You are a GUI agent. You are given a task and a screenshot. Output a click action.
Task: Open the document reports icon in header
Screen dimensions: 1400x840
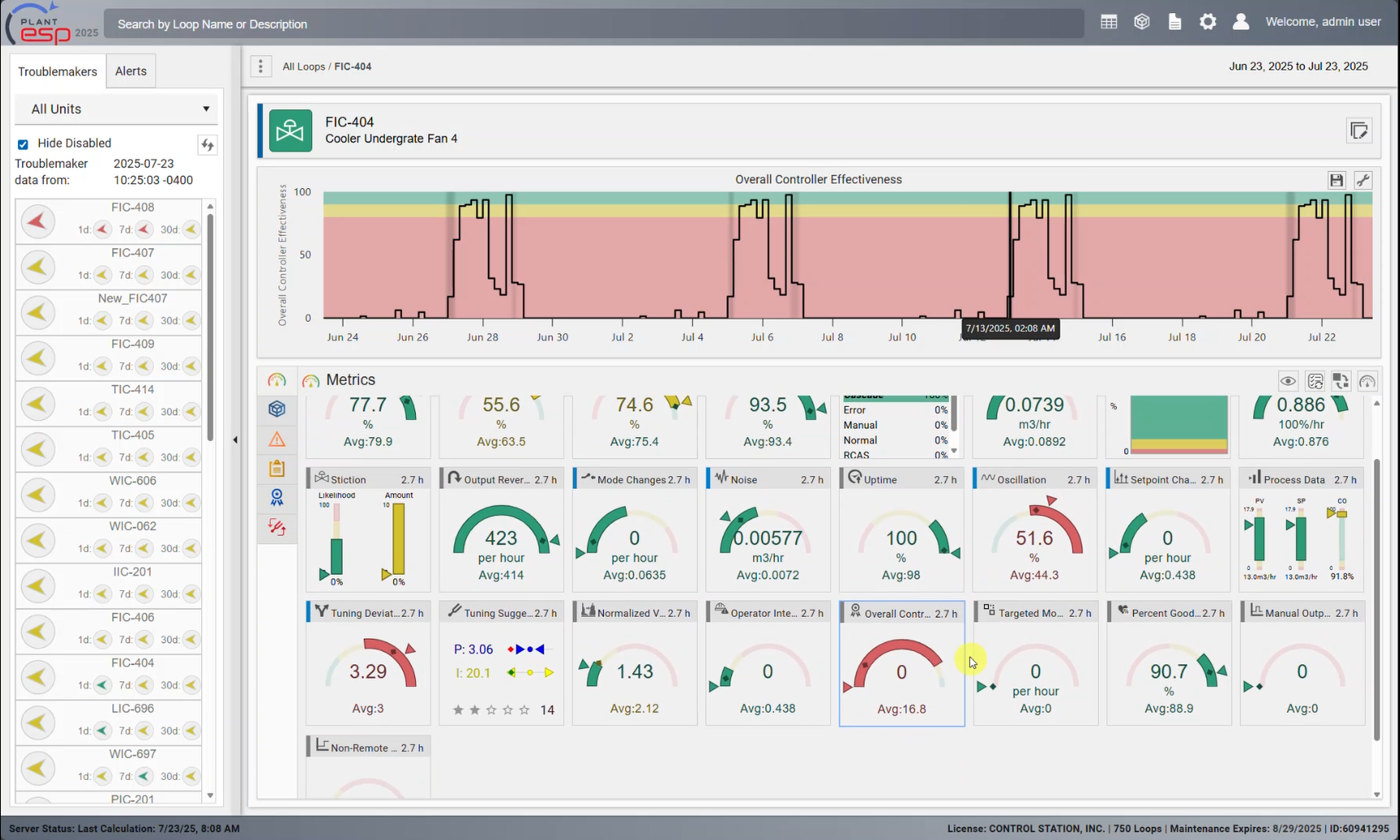(x=1175, y=23)
